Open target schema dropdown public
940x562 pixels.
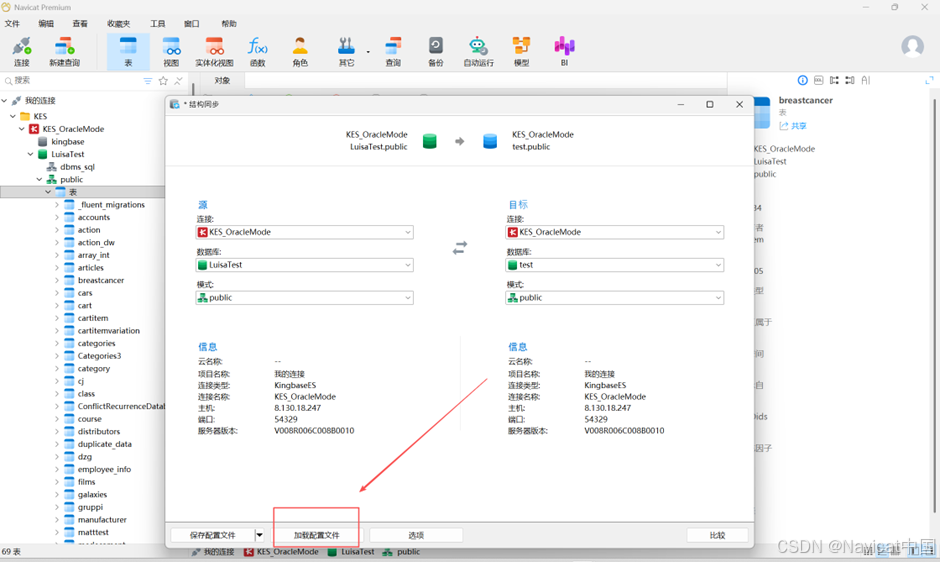[x=614, y=297]
